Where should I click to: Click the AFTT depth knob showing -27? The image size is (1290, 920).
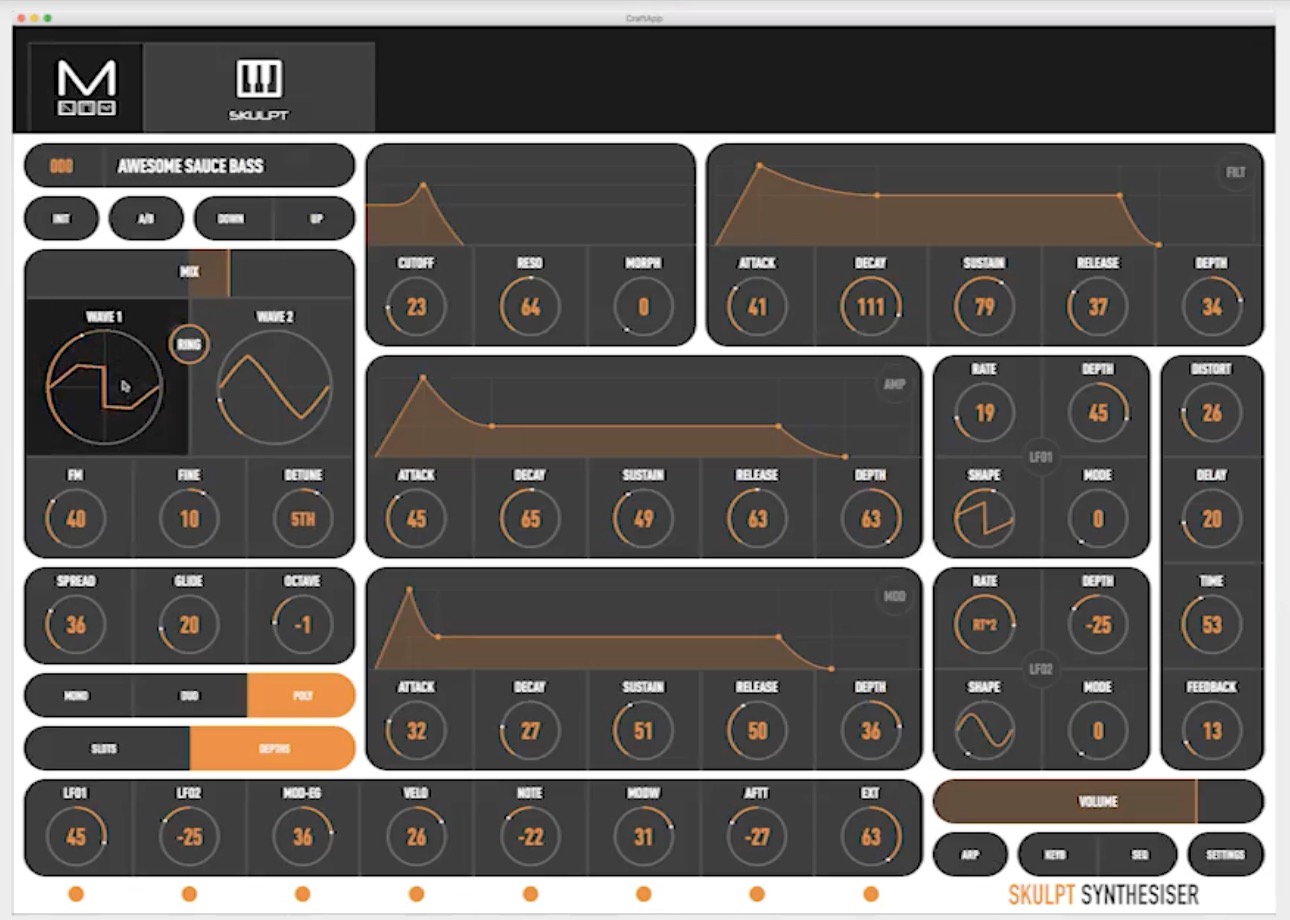(757, 837)
